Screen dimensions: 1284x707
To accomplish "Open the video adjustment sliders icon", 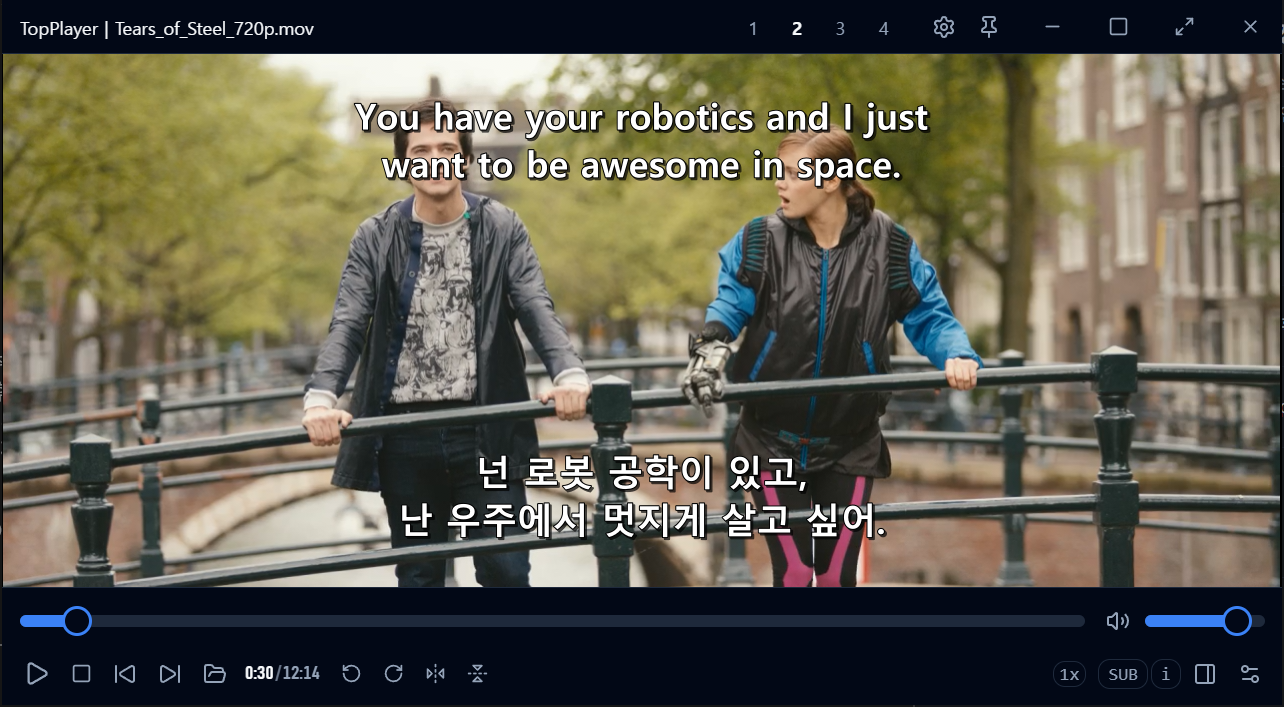I will tap(1250, 675).
